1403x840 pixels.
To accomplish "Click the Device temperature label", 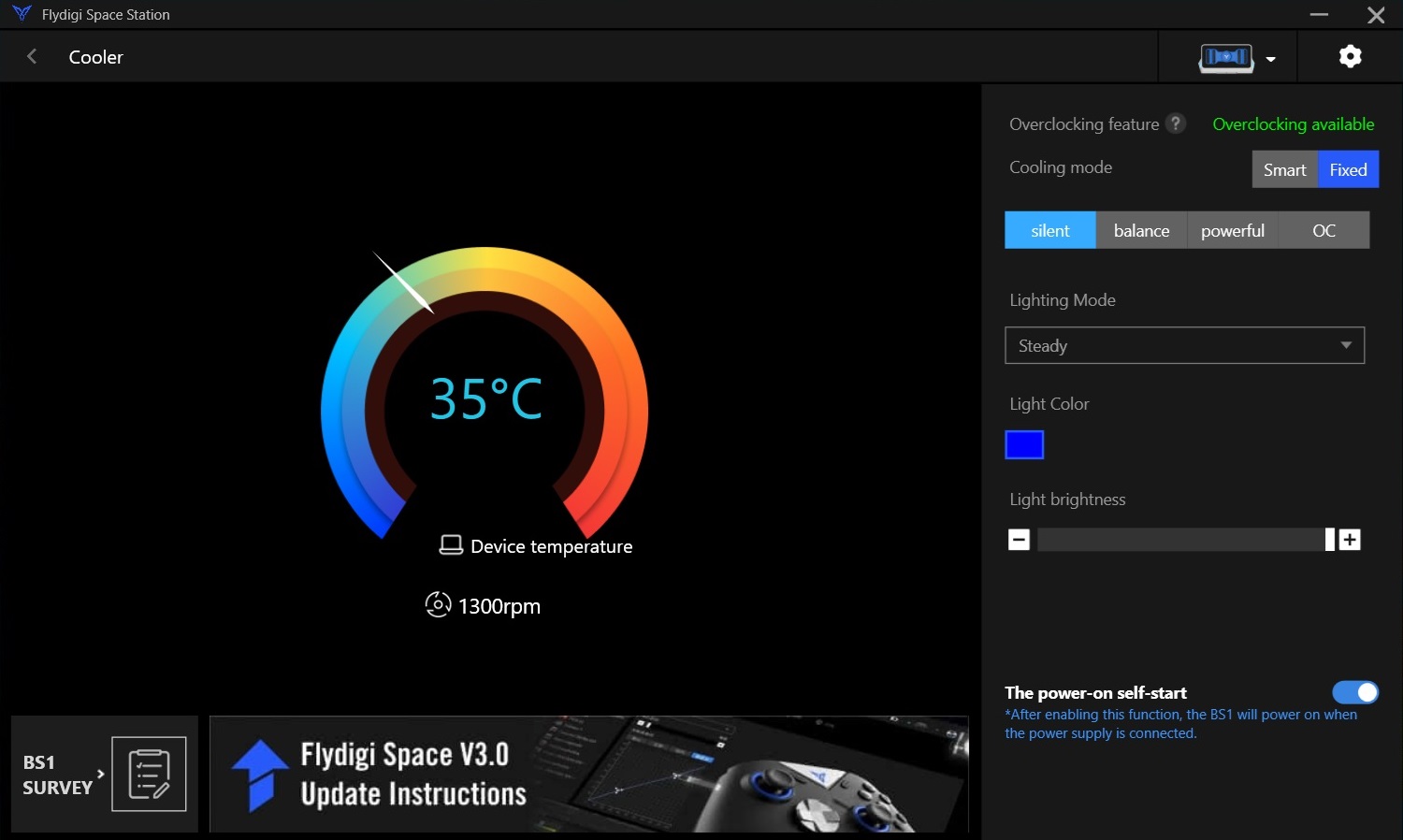I will pyautogui.click(x=552, y=546).
